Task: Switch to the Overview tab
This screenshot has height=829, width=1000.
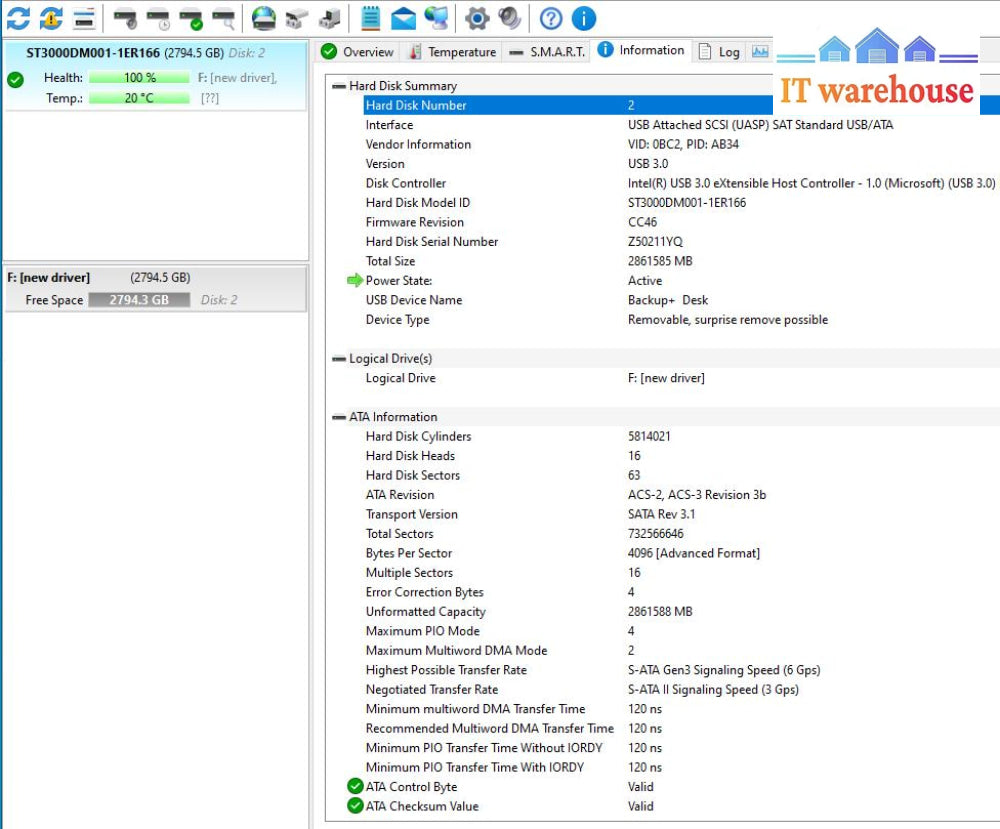Action: (x=357, y=52)
